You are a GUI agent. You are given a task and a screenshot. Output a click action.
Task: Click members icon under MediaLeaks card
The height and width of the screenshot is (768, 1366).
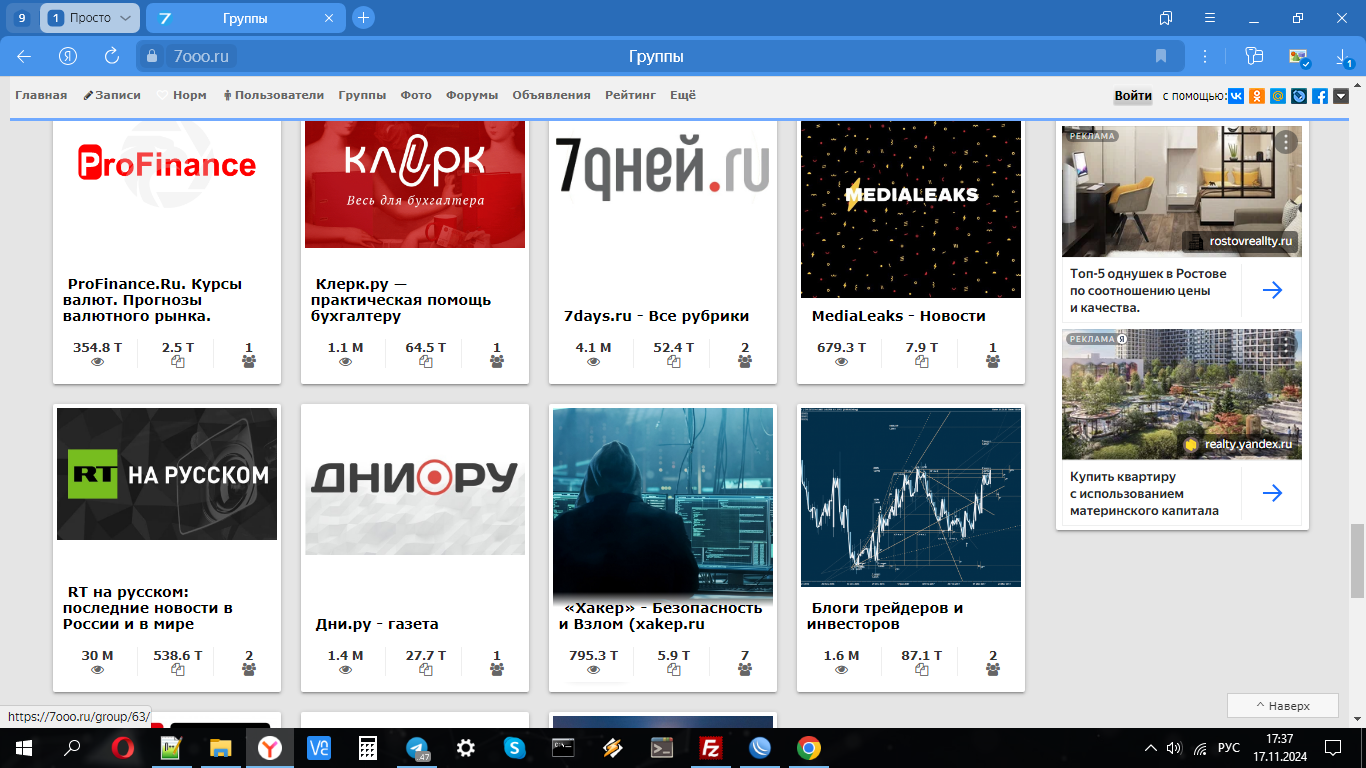coord(993,362)
